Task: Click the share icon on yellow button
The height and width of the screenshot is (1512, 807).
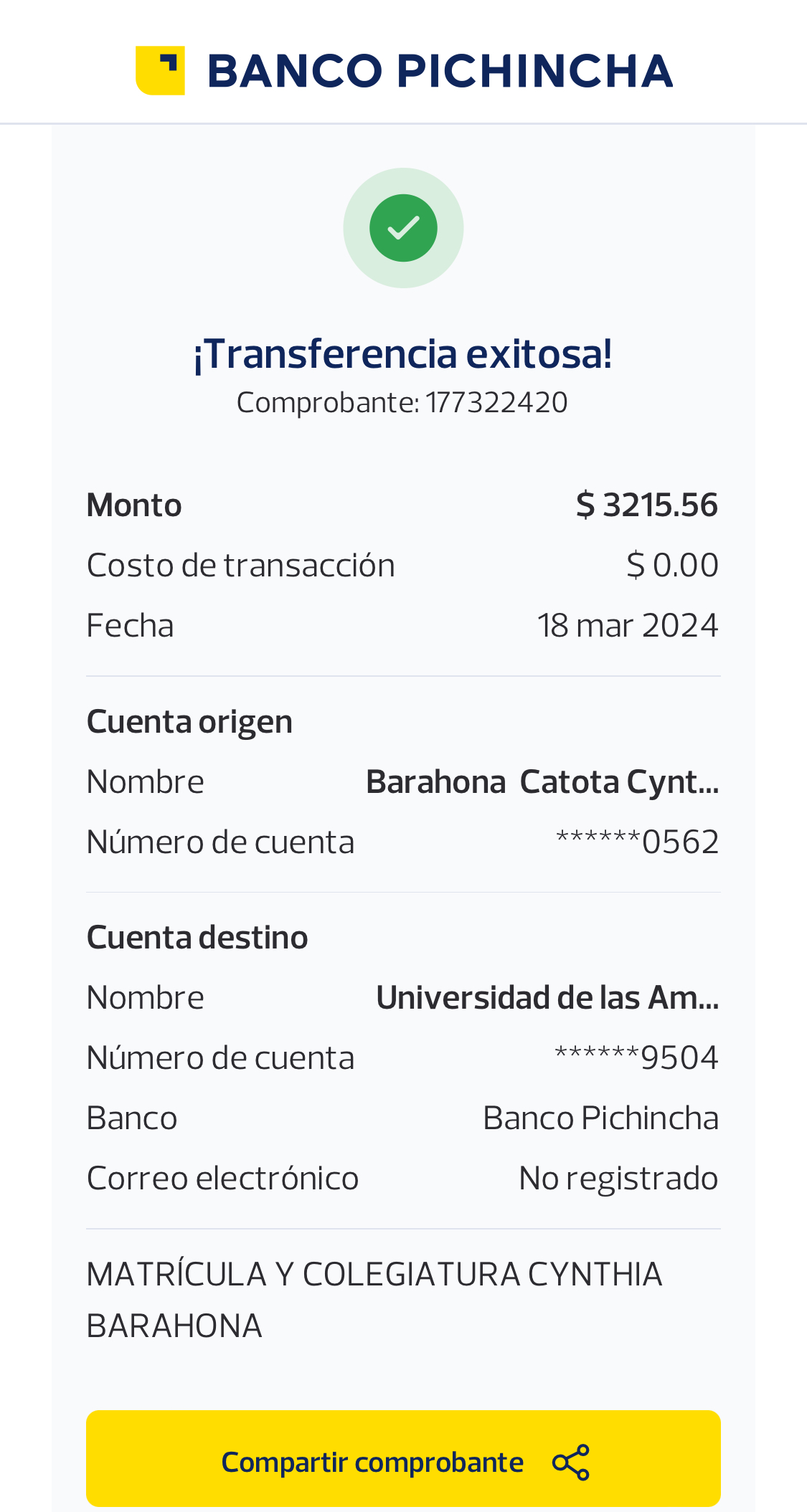Action: [571, 1463]
